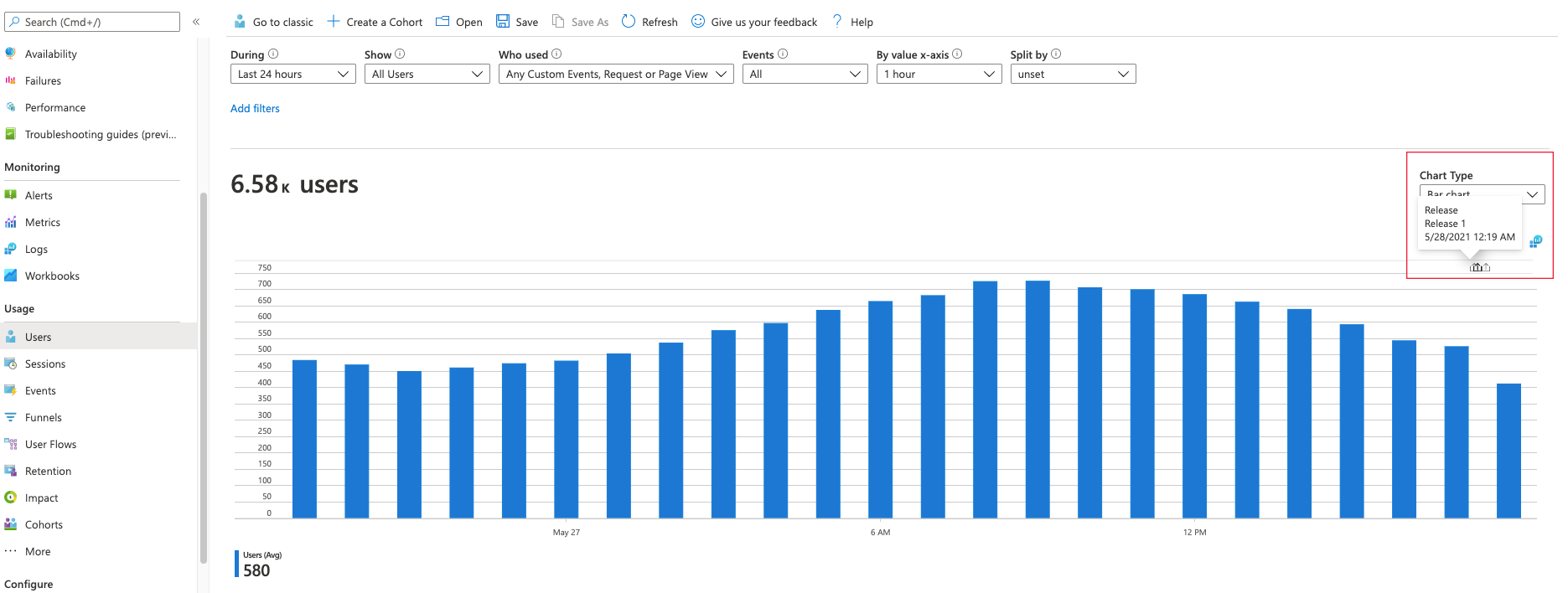
Task: Click the Chart Type label
Action: (x=1446, y=175)
